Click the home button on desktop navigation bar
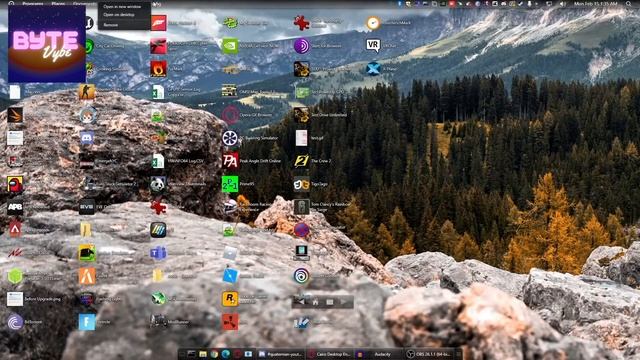 [315, 302]
